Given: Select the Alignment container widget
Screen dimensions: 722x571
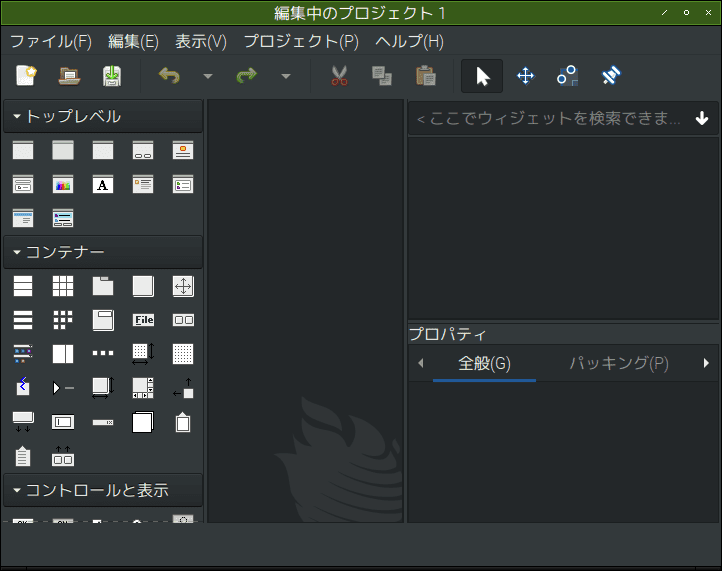Looking at the screenshot, I should pos(183,388).
